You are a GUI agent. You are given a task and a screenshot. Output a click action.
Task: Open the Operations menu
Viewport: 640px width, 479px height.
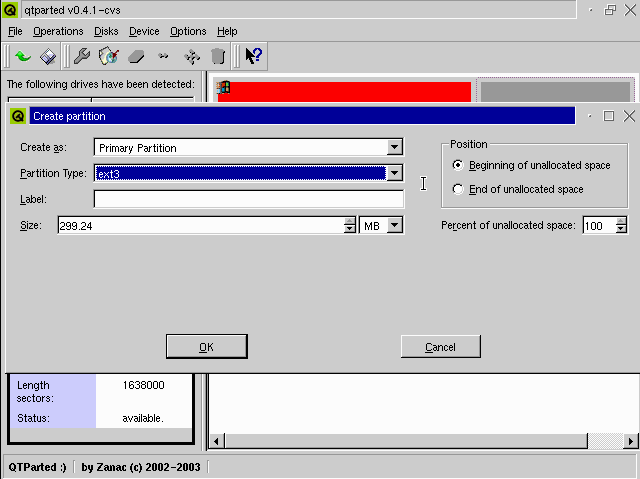click(x=58, y=31)
